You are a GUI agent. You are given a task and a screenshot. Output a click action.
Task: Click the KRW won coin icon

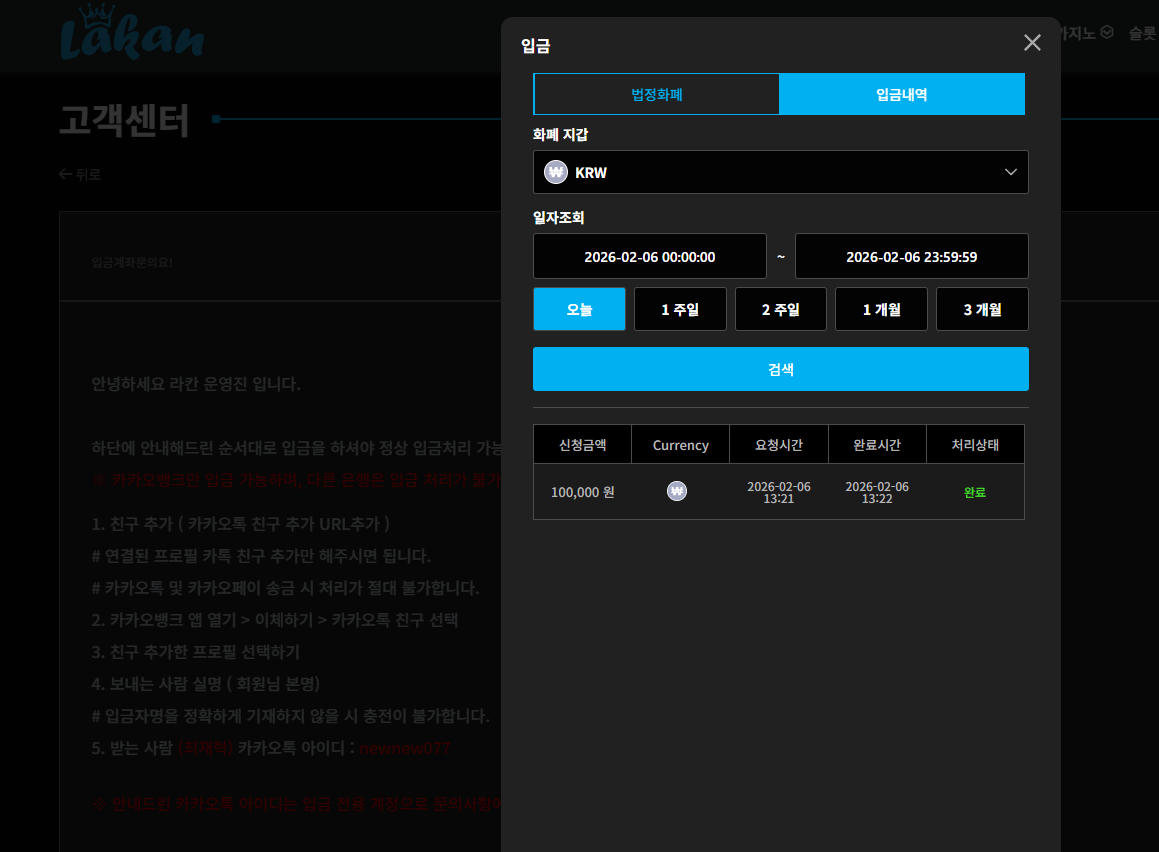(x=556, y=172)
